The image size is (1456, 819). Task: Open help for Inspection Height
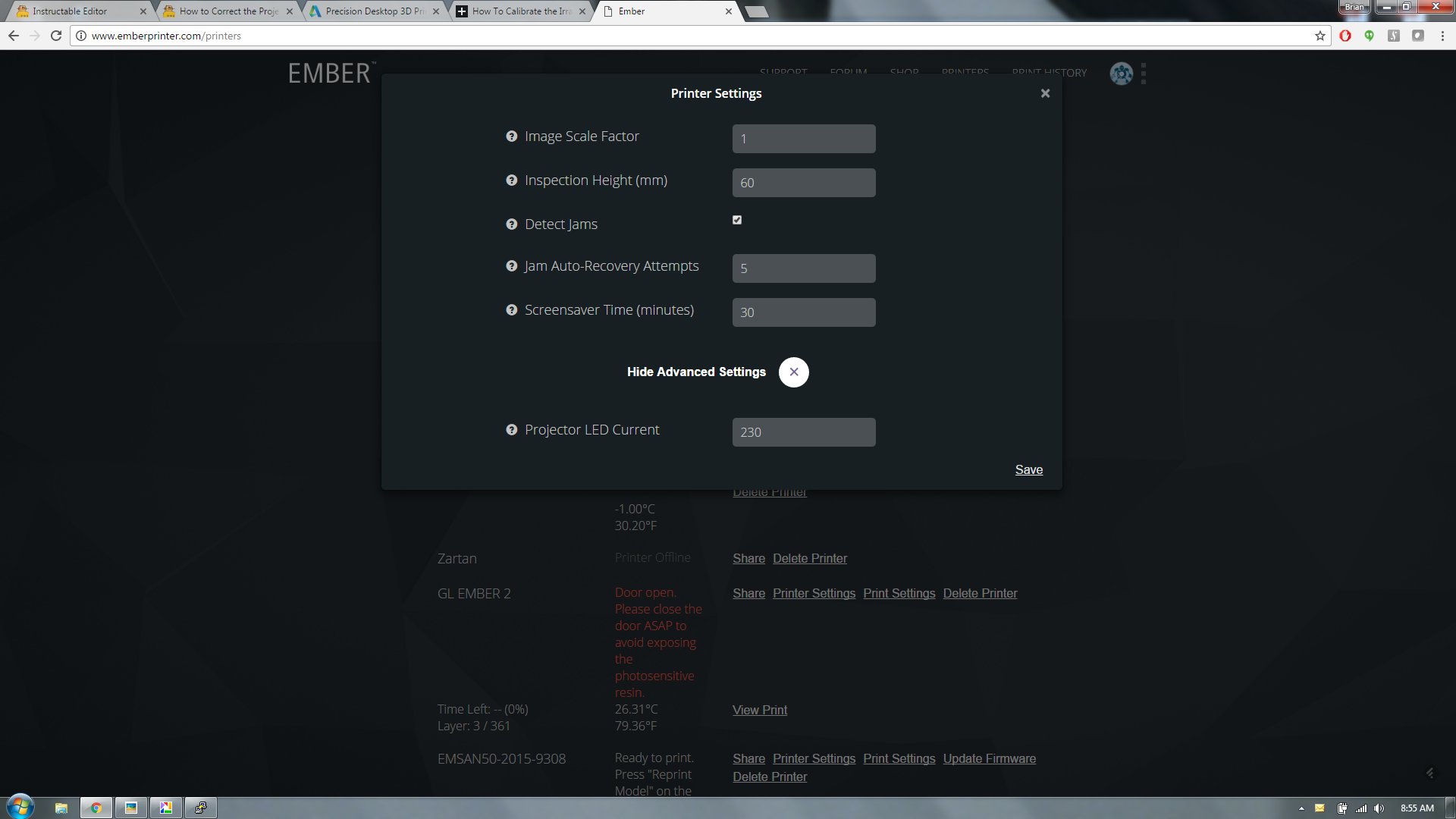point(511,180)
